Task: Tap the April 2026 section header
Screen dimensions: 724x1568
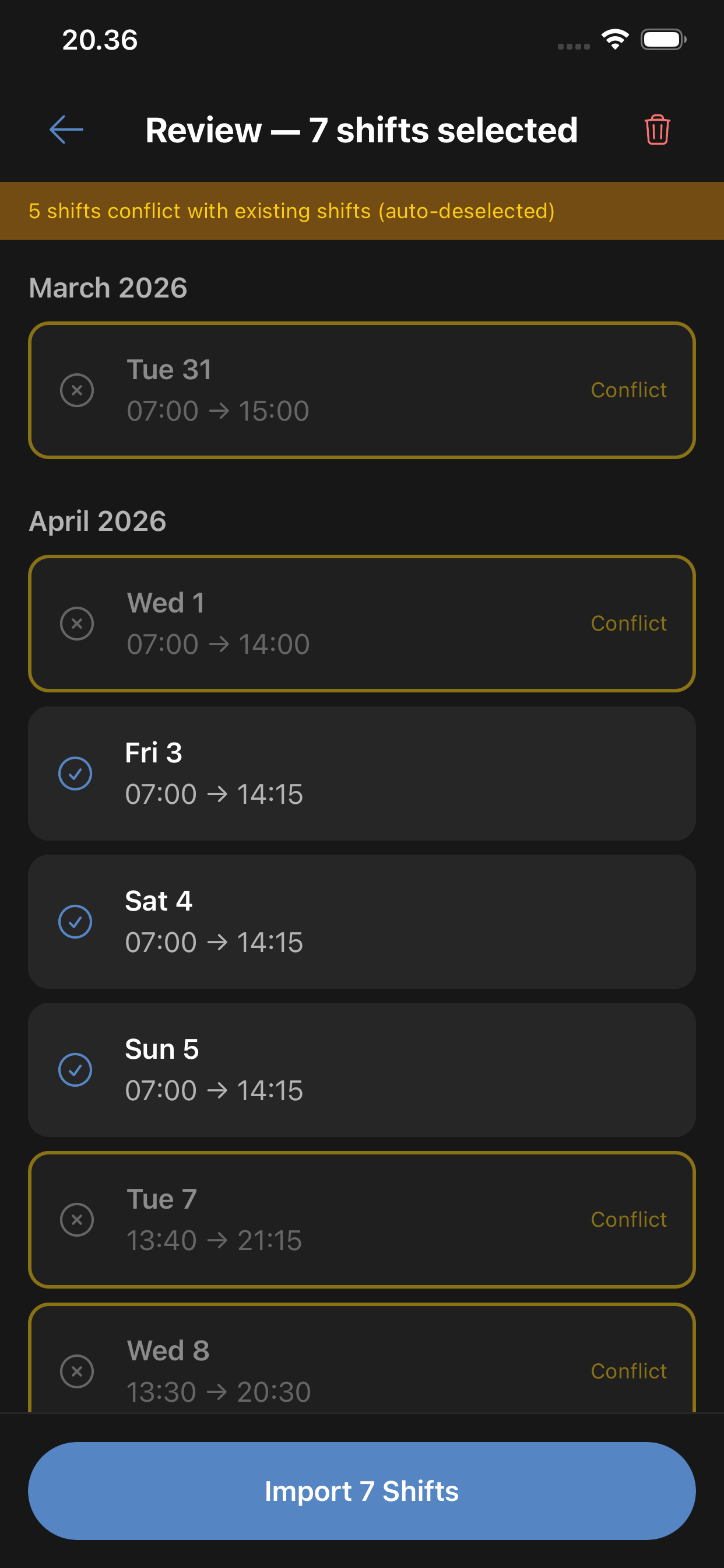Action: pyautogui.click(x=98, y=521)
